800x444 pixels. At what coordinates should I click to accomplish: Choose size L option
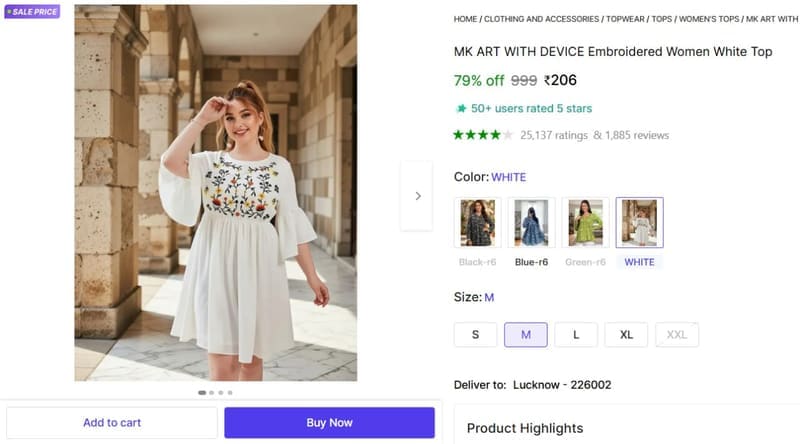click(576, 335)
